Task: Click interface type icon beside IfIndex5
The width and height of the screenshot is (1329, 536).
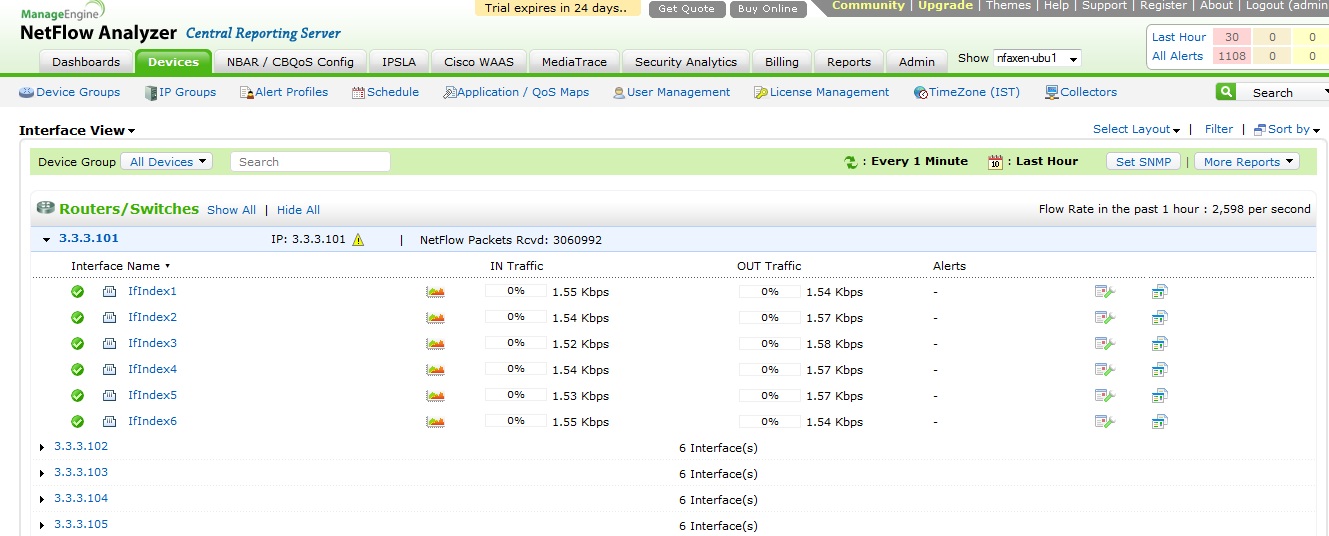Action: coord(109,396)
